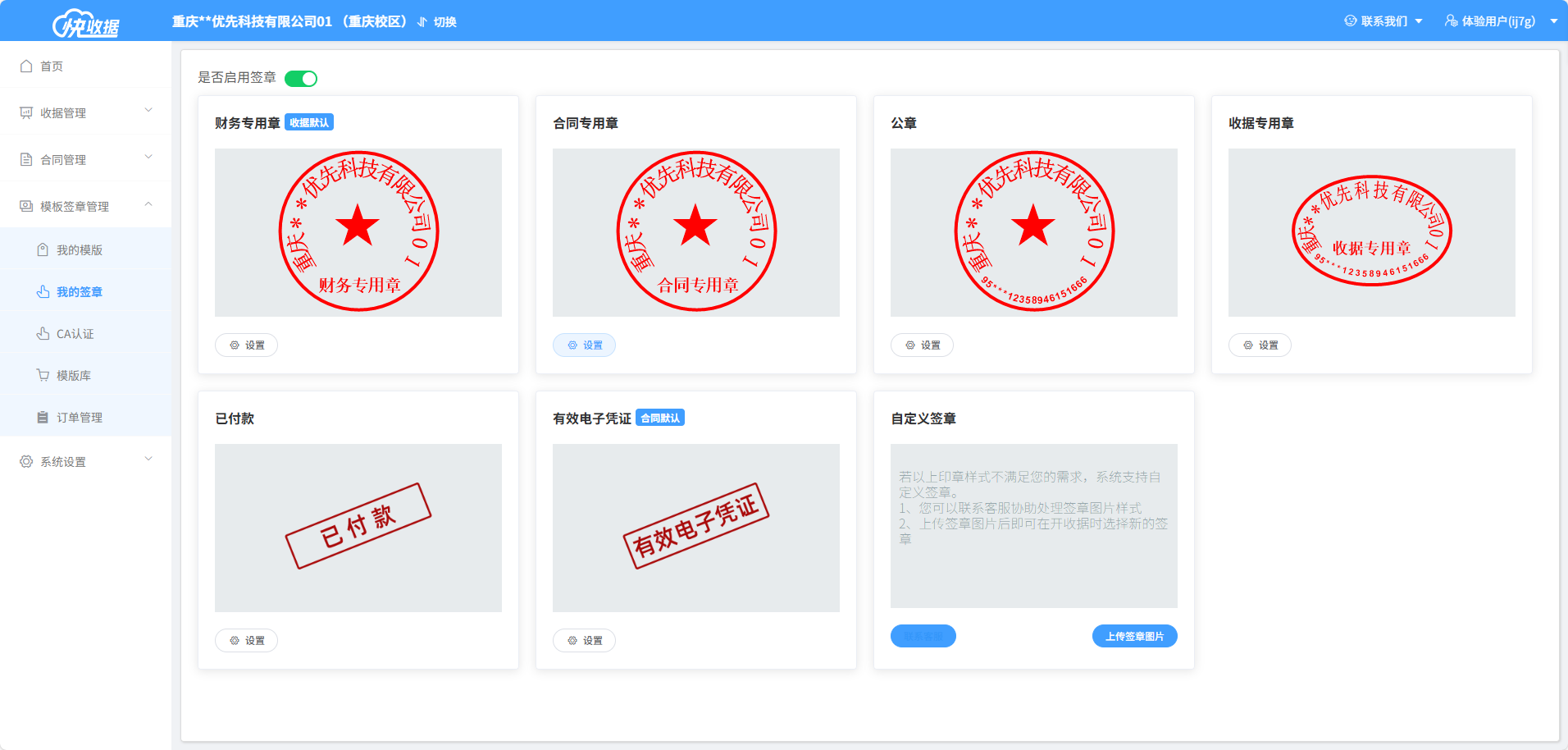The image size is (1568, 750).
Task: Click the 收据管理 receipt icon
Action: (26, 113)
